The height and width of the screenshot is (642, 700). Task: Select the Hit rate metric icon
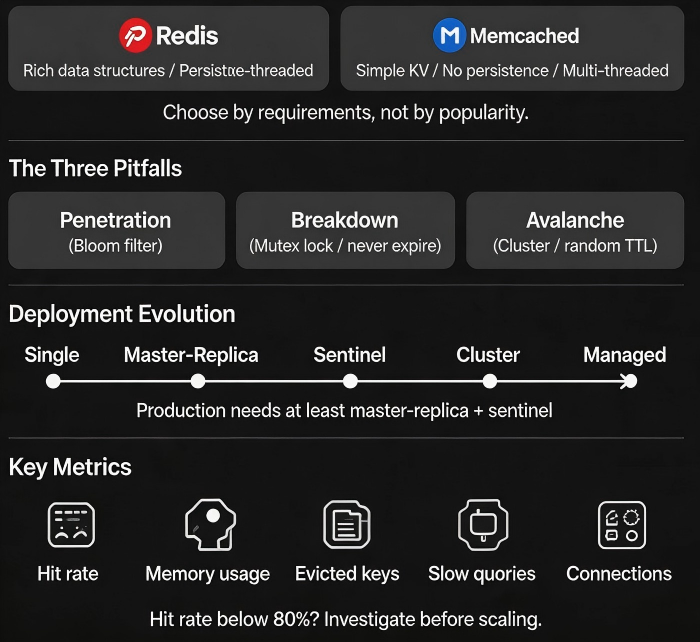71,525
